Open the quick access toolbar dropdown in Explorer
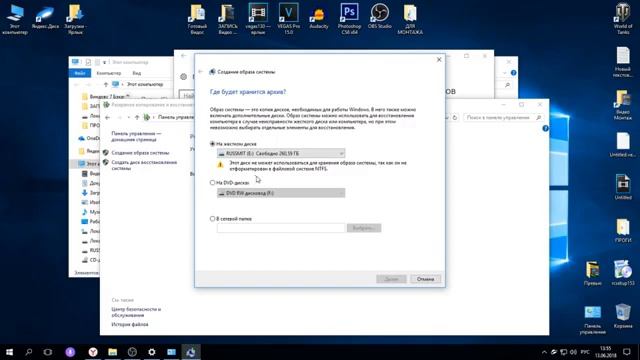Image resolution: width=640 pixels, height=360 pixels. point(104,62)
